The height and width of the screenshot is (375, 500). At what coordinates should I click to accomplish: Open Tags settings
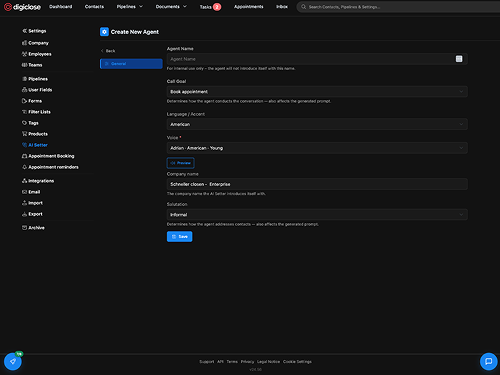coord(30,123)
